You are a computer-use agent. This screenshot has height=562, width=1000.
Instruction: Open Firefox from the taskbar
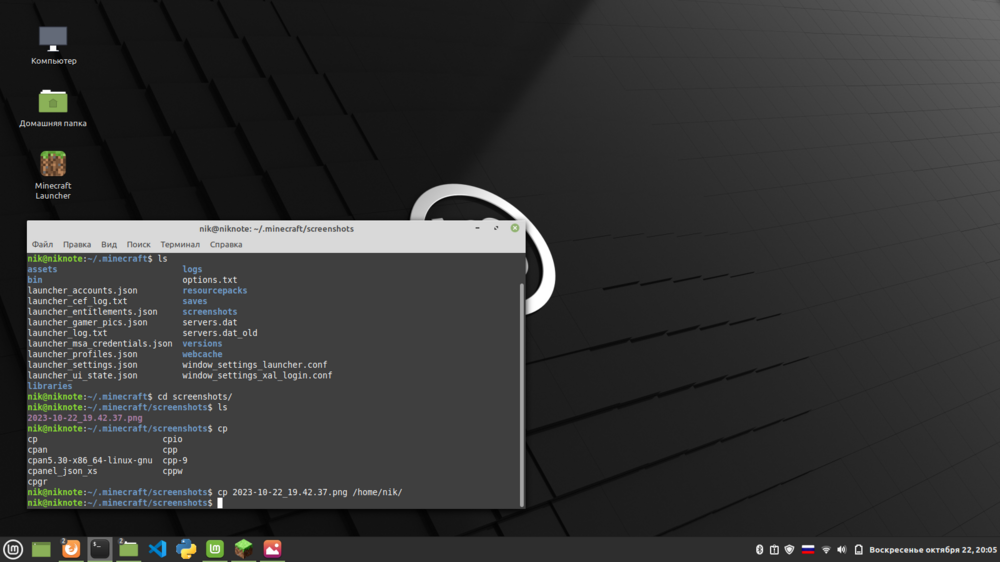(71, 549)
